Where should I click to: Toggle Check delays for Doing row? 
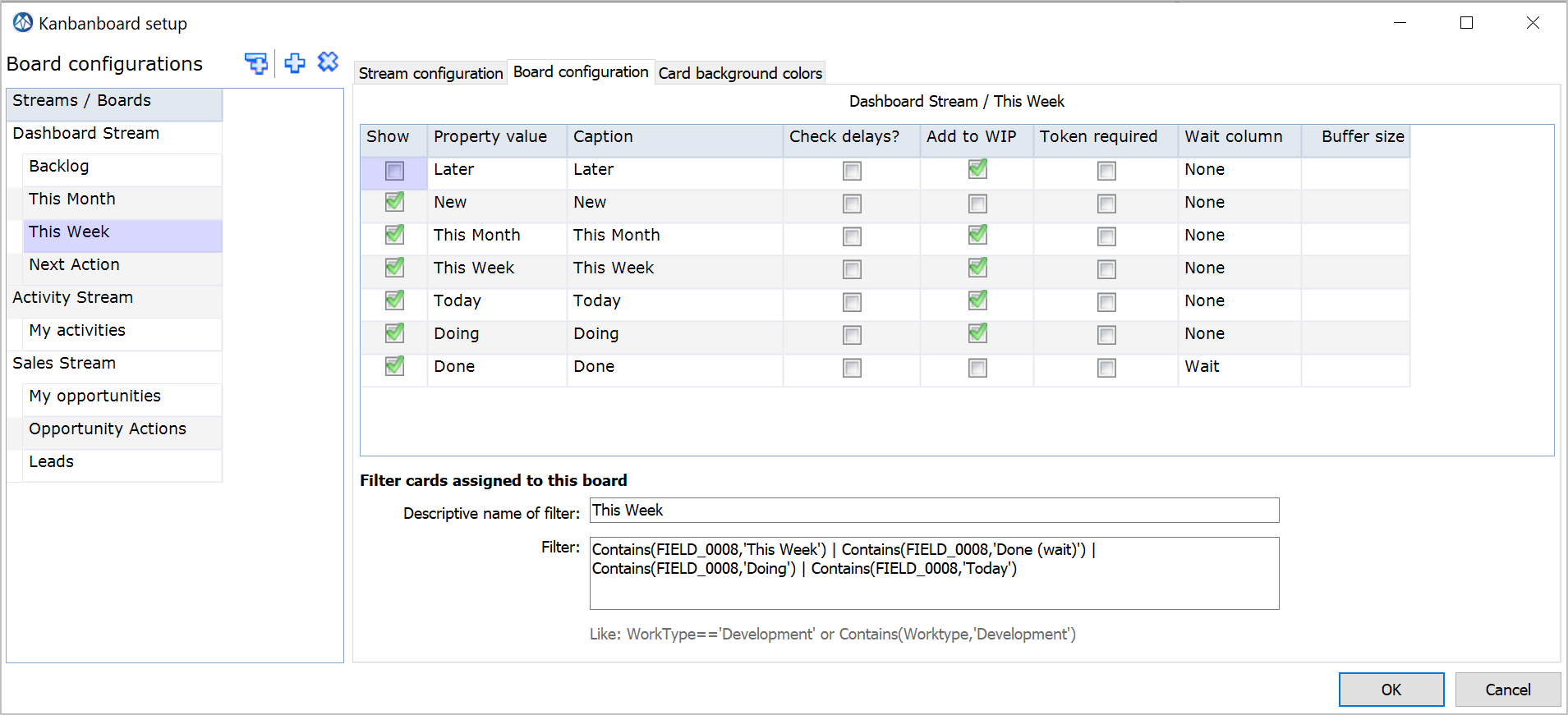click(852, 335)
